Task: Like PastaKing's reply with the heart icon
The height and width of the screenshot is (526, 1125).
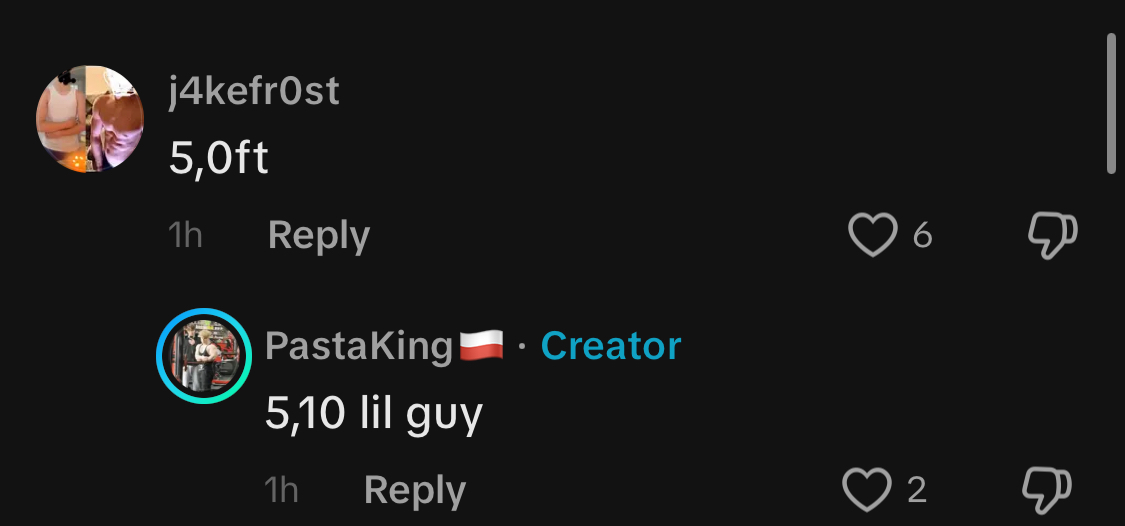Action: point(867,489)
